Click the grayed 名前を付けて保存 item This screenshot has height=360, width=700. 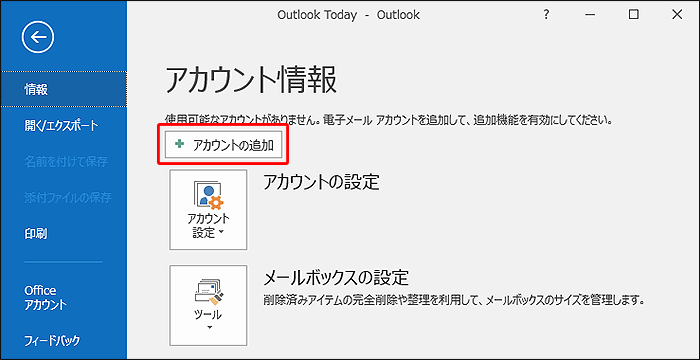pyautogui.click(x=66, y=161)
